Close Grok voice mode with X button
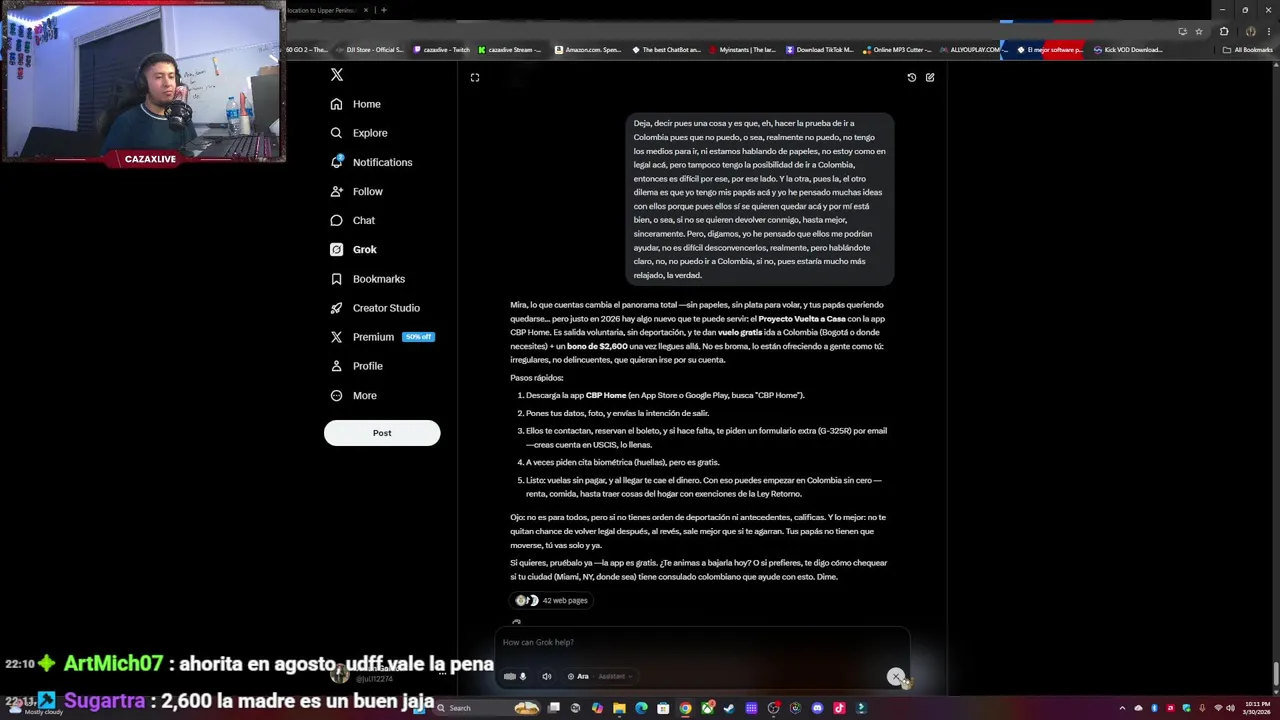1280x720 pixels. tap(896, 677)
